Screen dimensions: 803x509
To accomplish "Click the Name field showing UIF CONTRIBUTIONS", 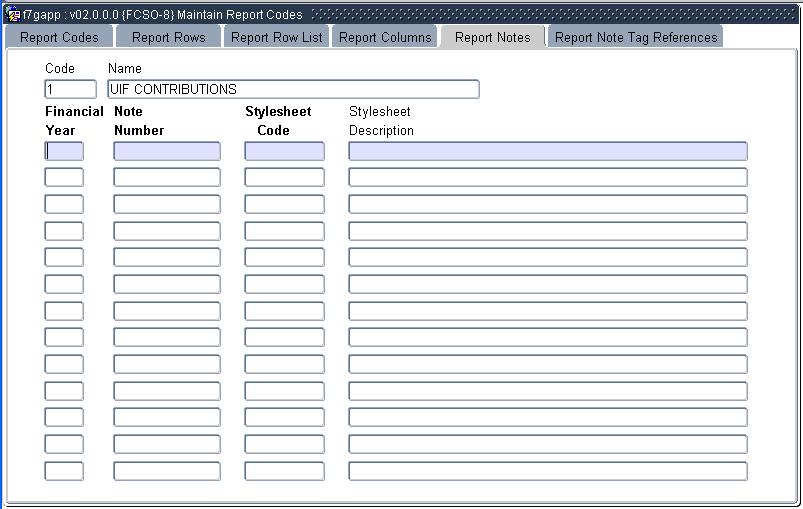I will tap(293, 89).
